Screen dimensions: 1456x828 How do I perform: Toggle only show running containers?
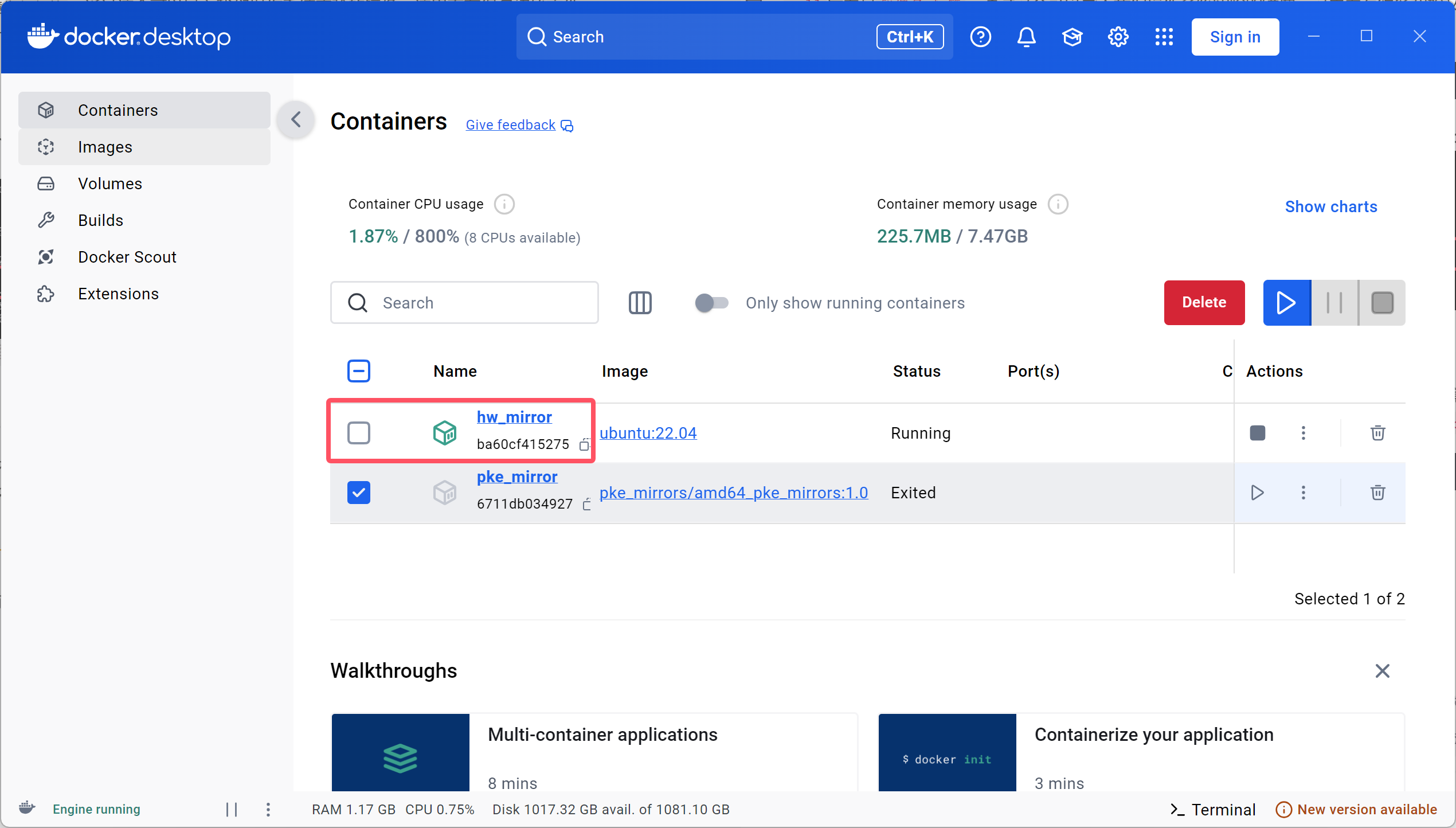[711, 302]
